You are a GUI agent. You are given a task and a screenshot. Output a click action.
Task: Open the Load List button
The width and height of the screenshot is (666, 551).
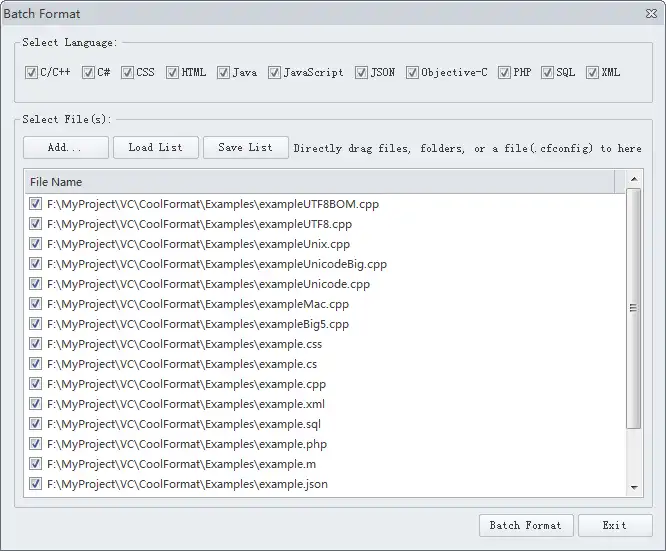(x=156, y=147)
